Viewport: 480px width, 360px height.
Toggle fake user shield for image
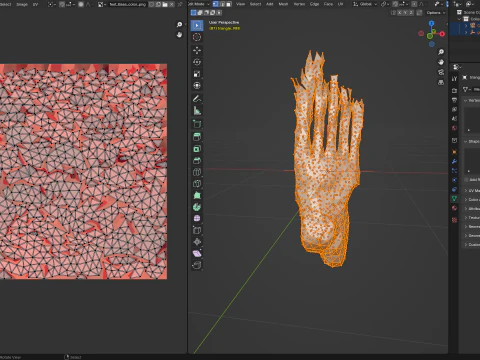point(152,4)
